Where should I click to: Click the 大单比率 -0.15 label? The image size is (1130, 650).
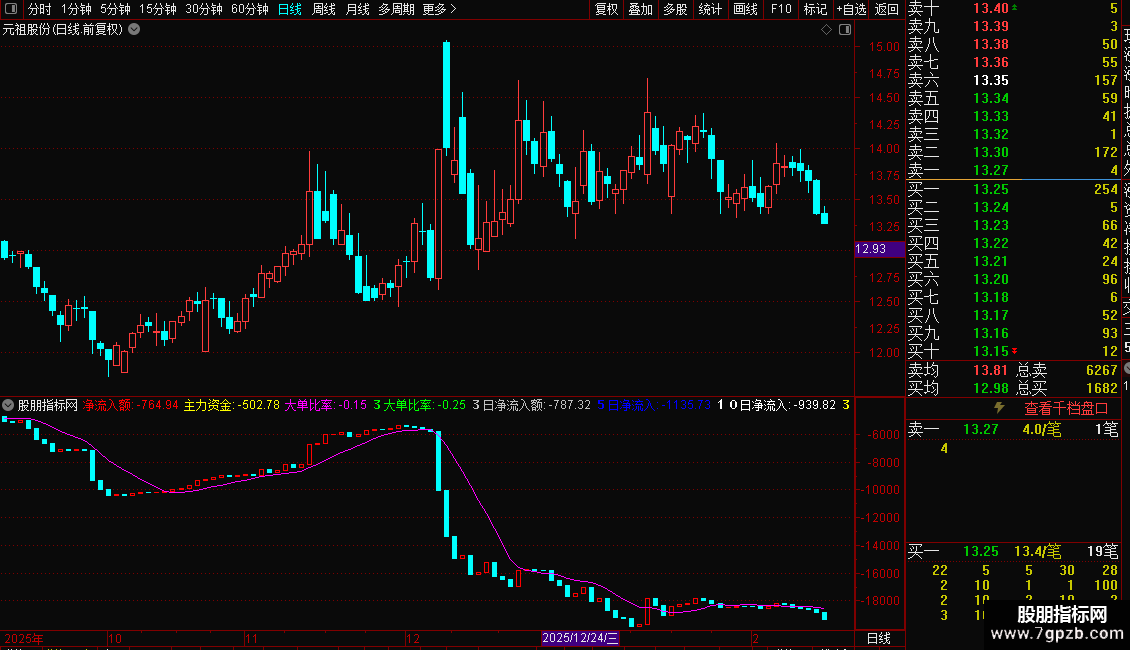[325, 405]
